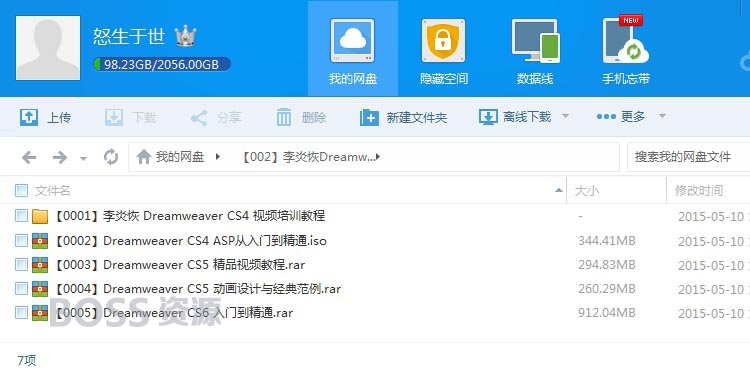Click the size value 260.29MB
Viewport: 750px width, 377px height.
point(607,288)
